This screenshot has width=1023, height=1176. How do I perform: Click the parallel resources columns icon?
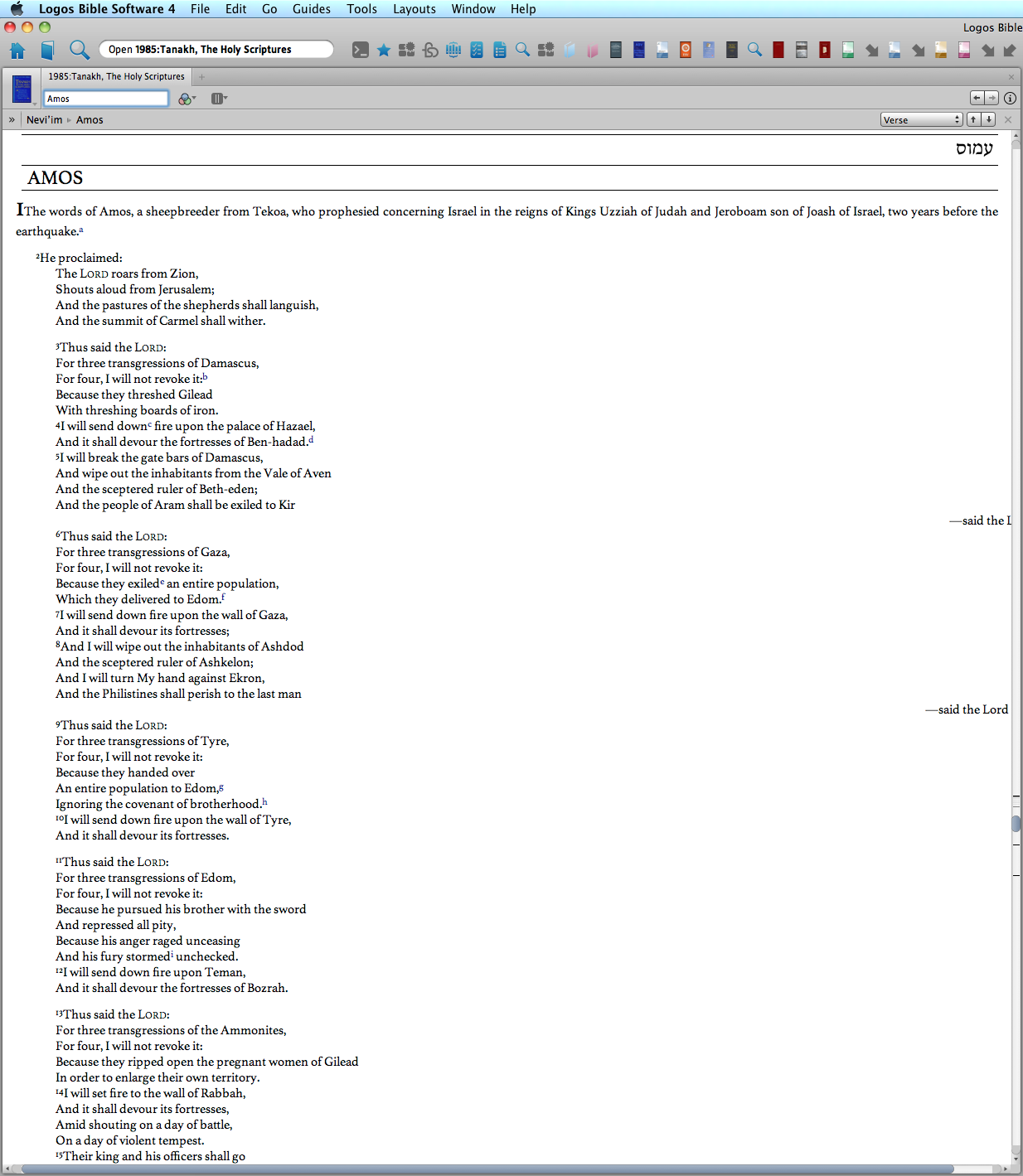pyautogui.click(x=218, y=99)
